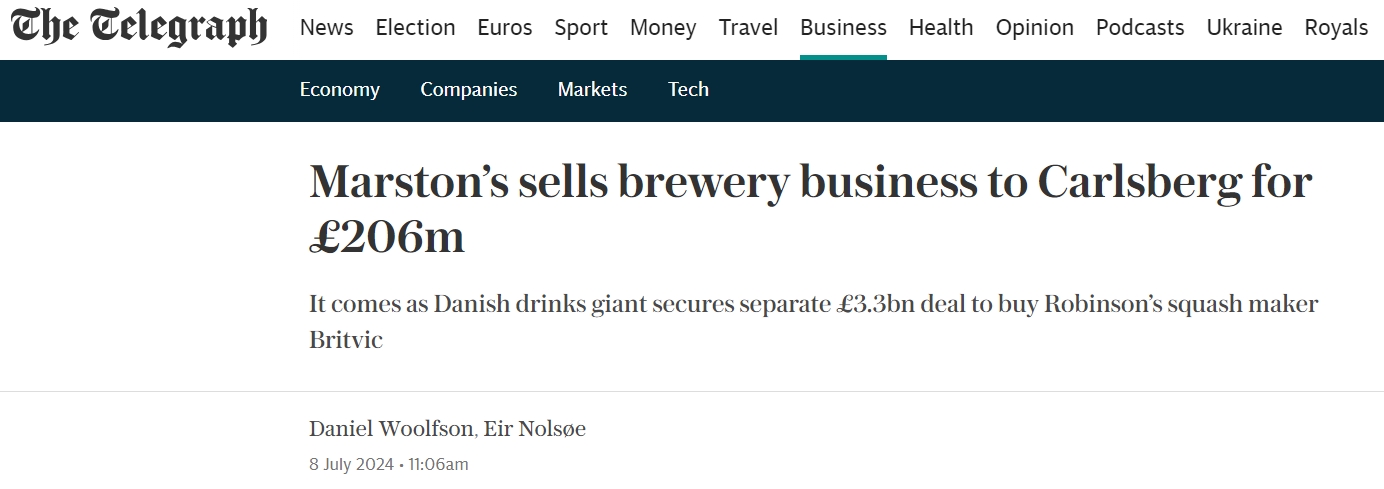Open author Eir Nolsøe's profile
1384x489 pixels.
coord(535,429)
